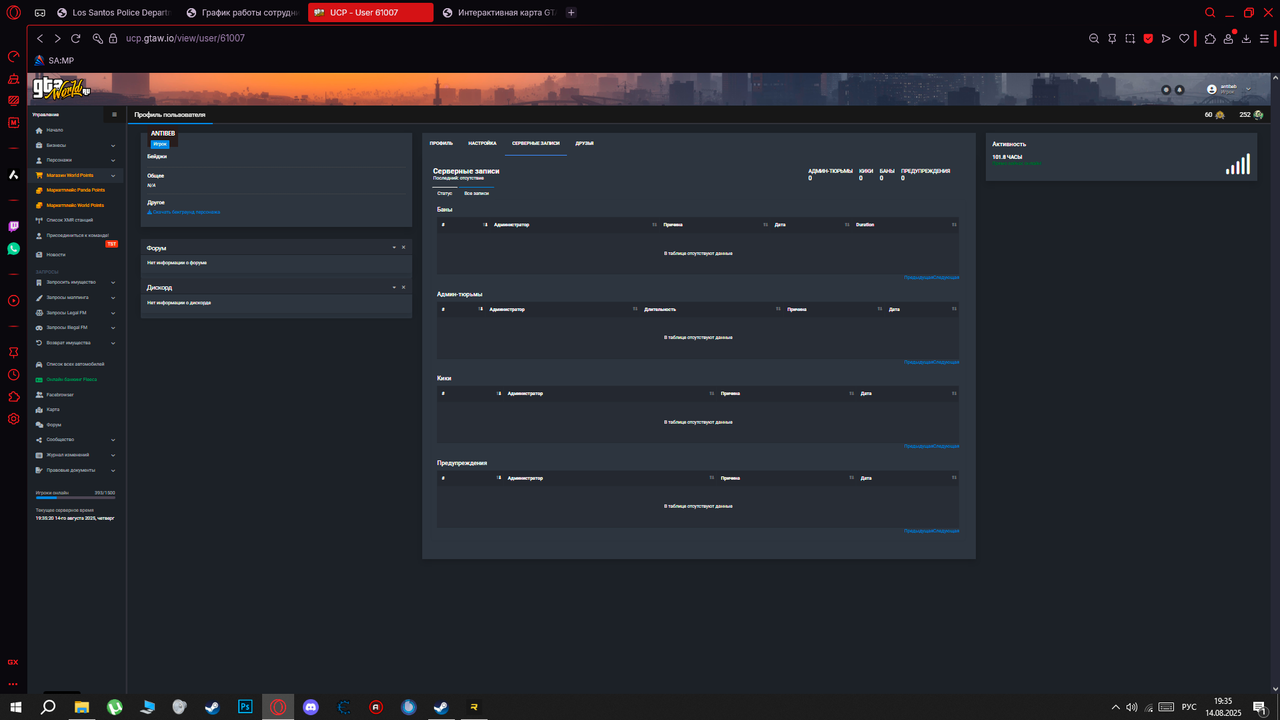Open history clock icon in Opera sidebar
The image size is (1280, 720).
[x=14, y=375]
